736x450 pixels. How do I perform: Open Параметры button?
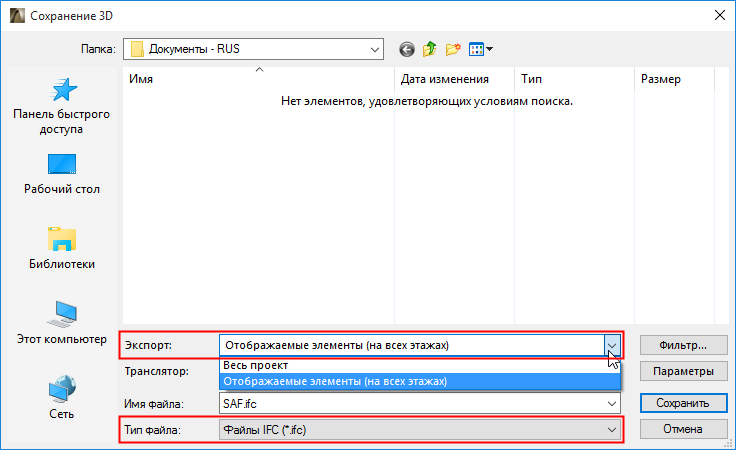pyautogui.click(x=683, y=371)
